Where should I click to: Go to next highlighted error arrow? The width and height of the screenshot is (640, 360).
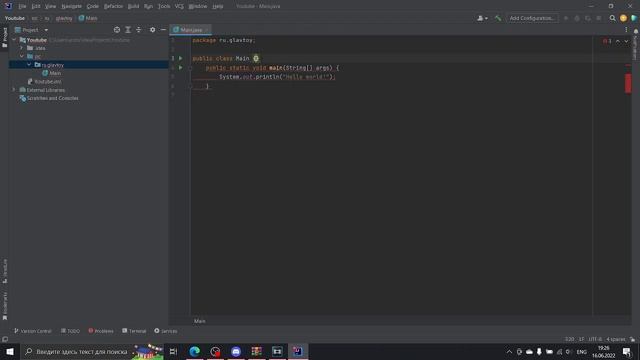pyautogui.click(x=626, y=41)
